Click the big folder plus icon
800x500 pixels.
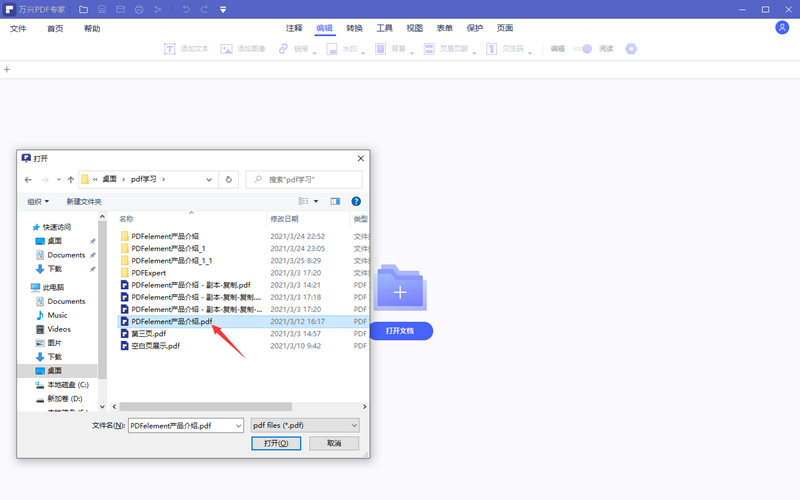coord(400,290)
